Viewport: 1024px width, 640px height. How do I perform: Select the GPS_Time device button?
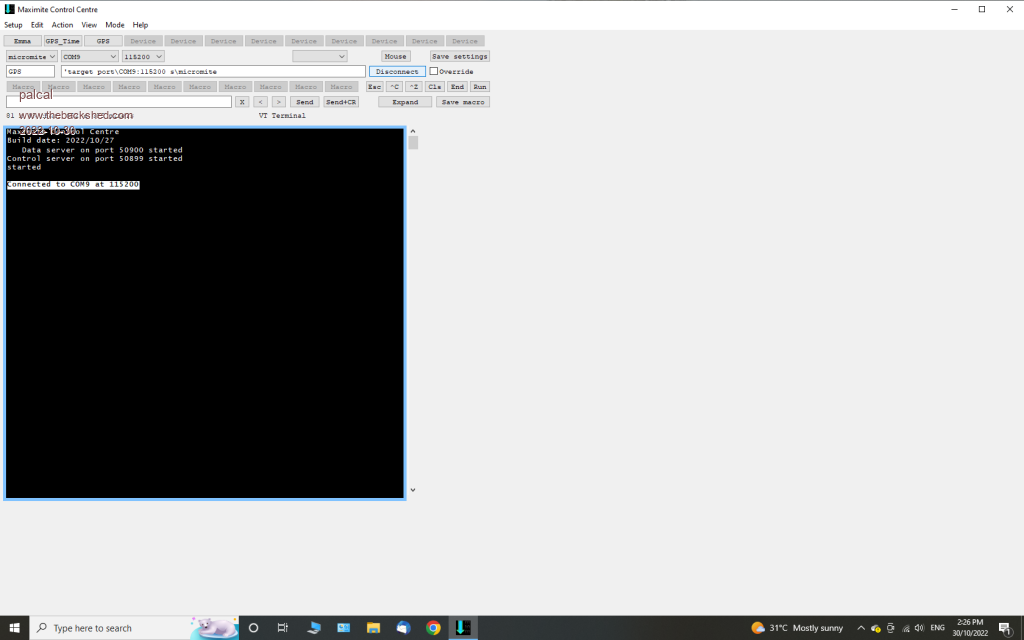click(62, 41)
